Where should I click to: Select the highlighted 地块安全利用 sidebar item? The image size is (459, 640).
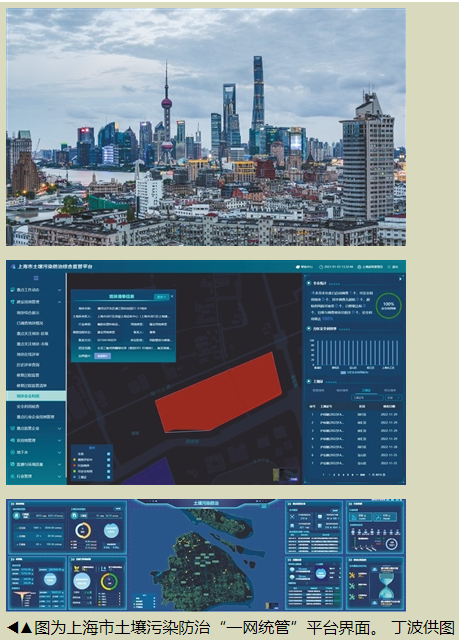point(36,396)
